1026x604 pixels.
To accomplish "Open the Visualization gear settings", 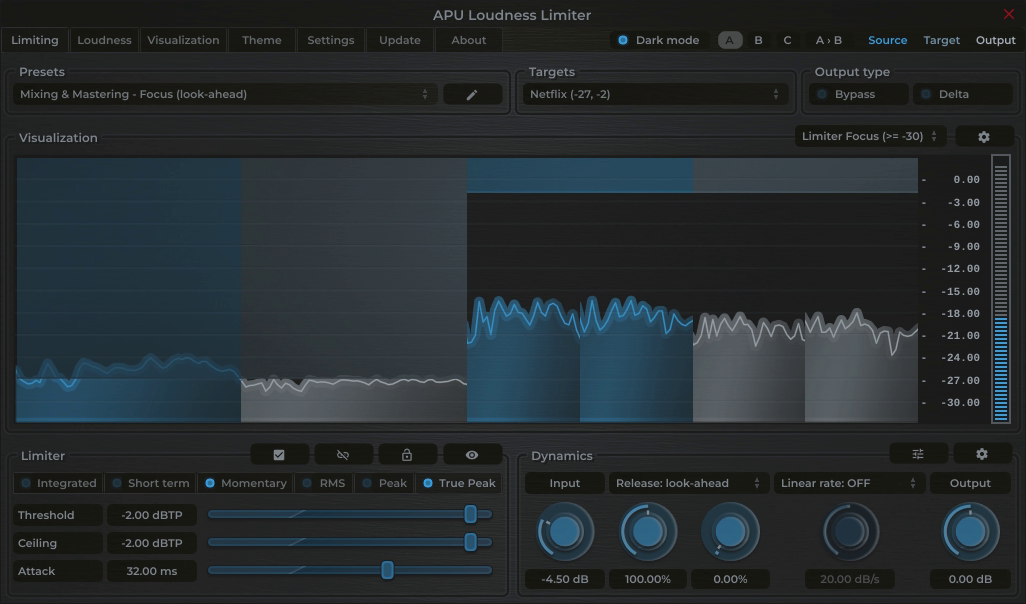I will (984, 136).
